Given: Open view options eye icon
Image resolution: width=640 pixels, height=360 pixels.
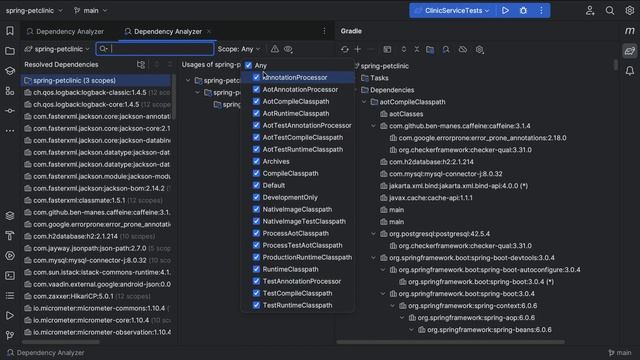Looking at the screenshot, I should tap(288, 49).
